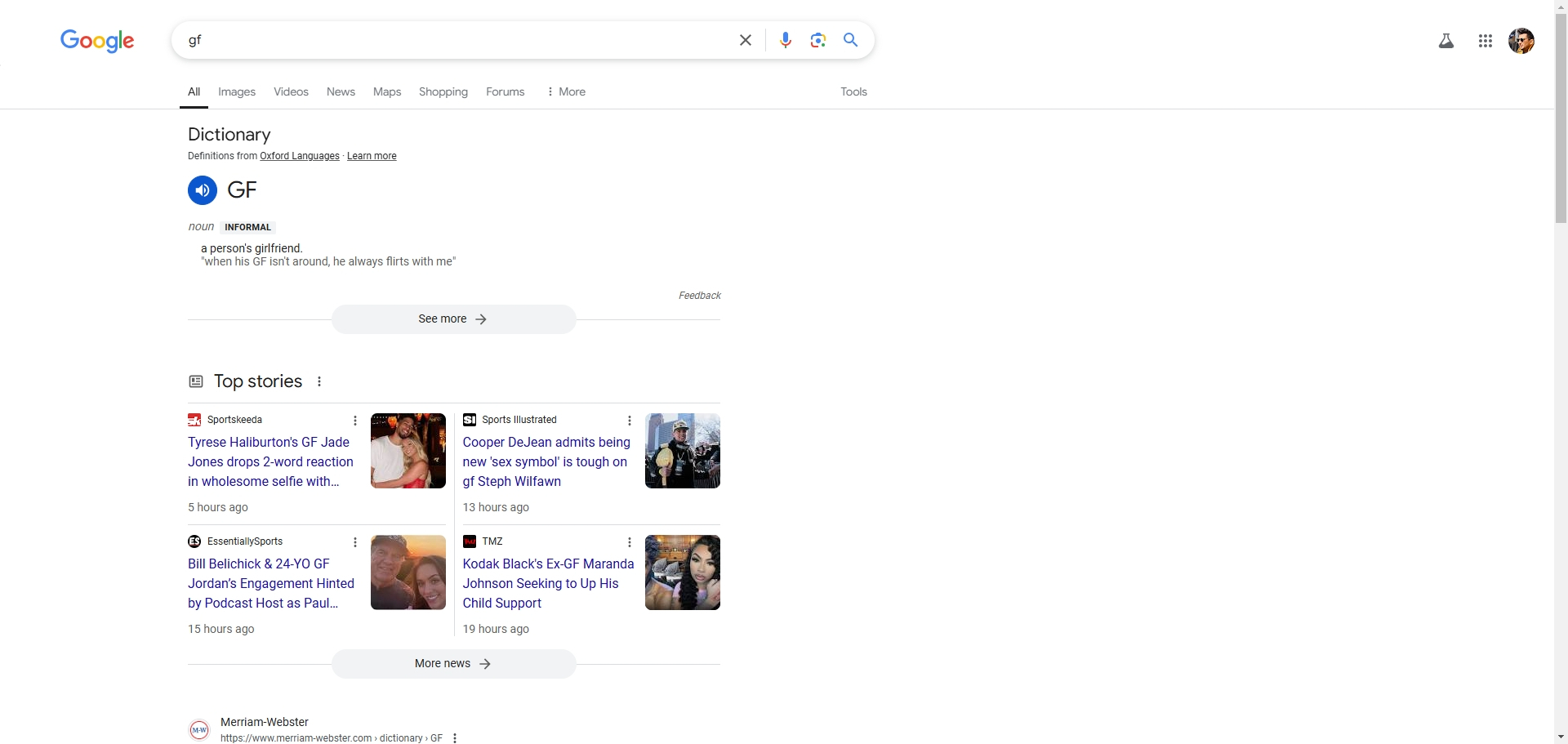The width and height of the screenshot is (1568, 744).
Task: Click the Top stories newspaper icon
Action: click(x=196, y=381)
